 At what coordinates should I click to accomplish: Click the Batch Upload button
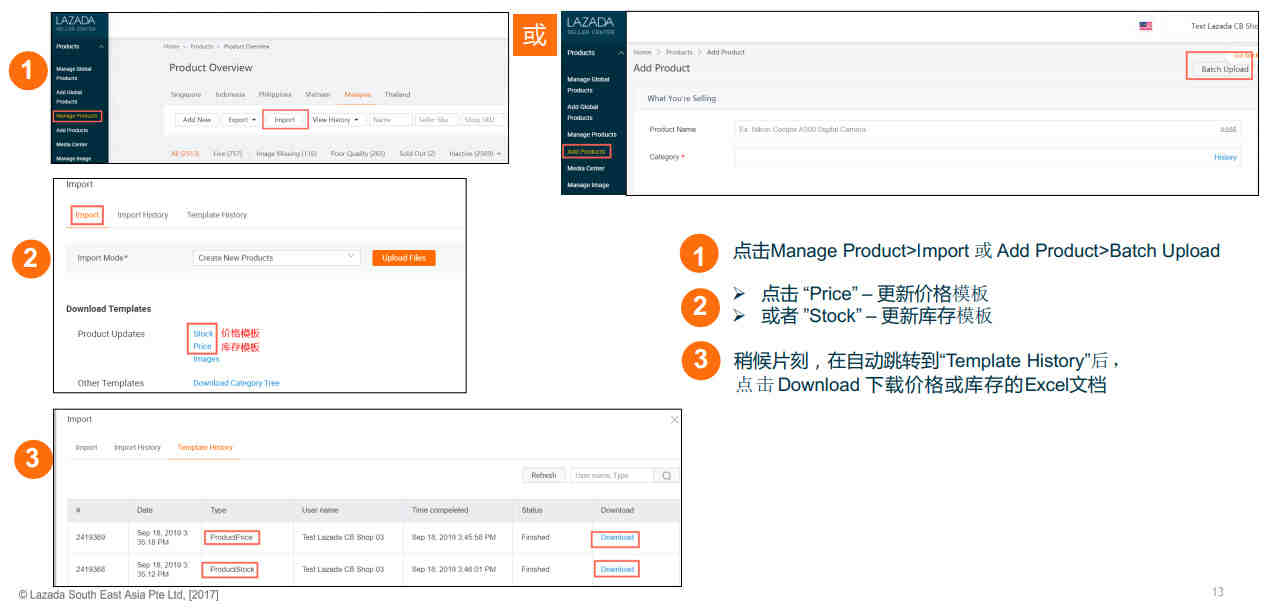(x=1224, y=69)
